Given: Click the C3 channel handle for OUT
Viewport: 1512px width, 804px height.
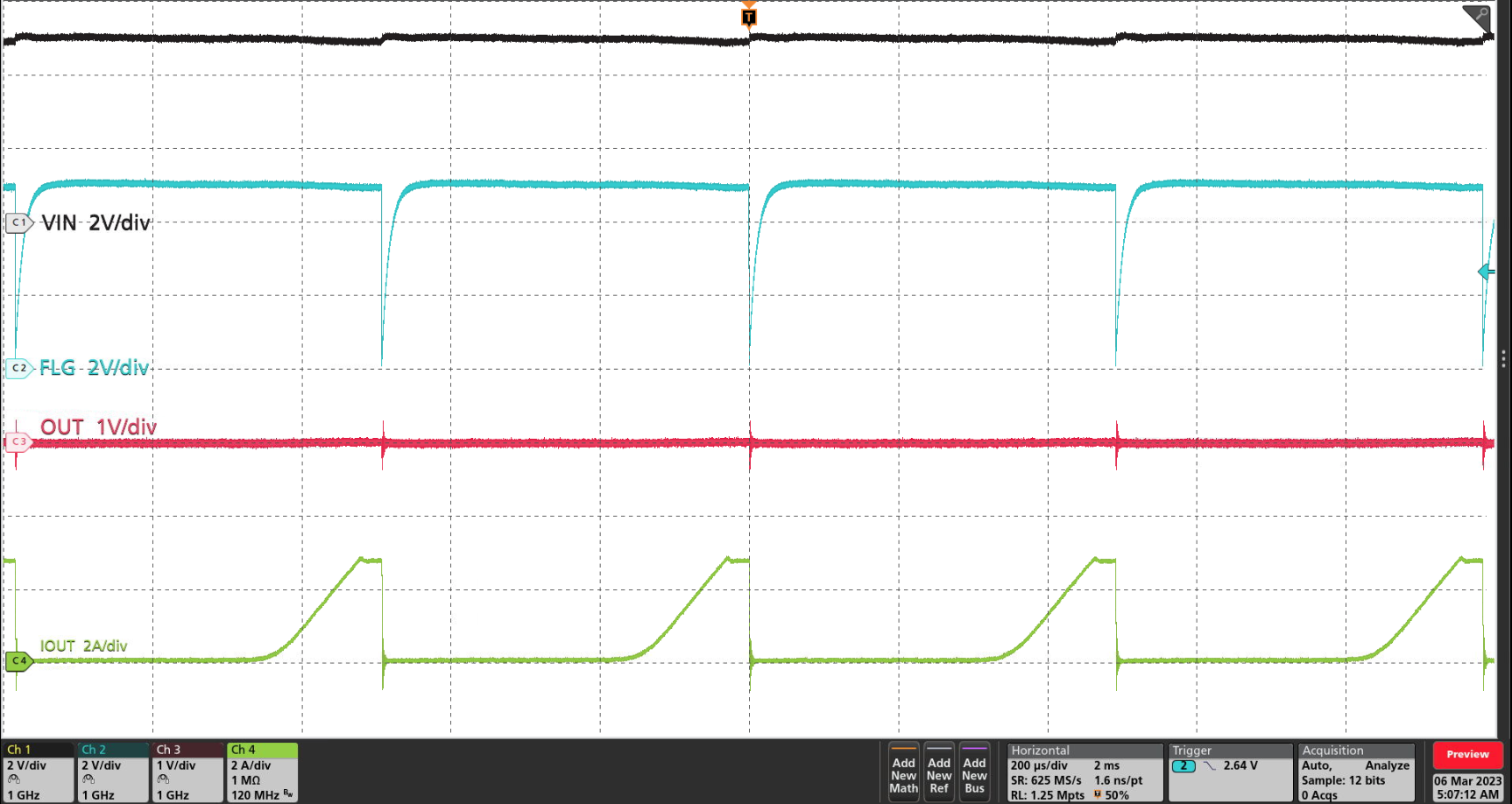Looking at the screenshot, I should click(x=18, y=441).
